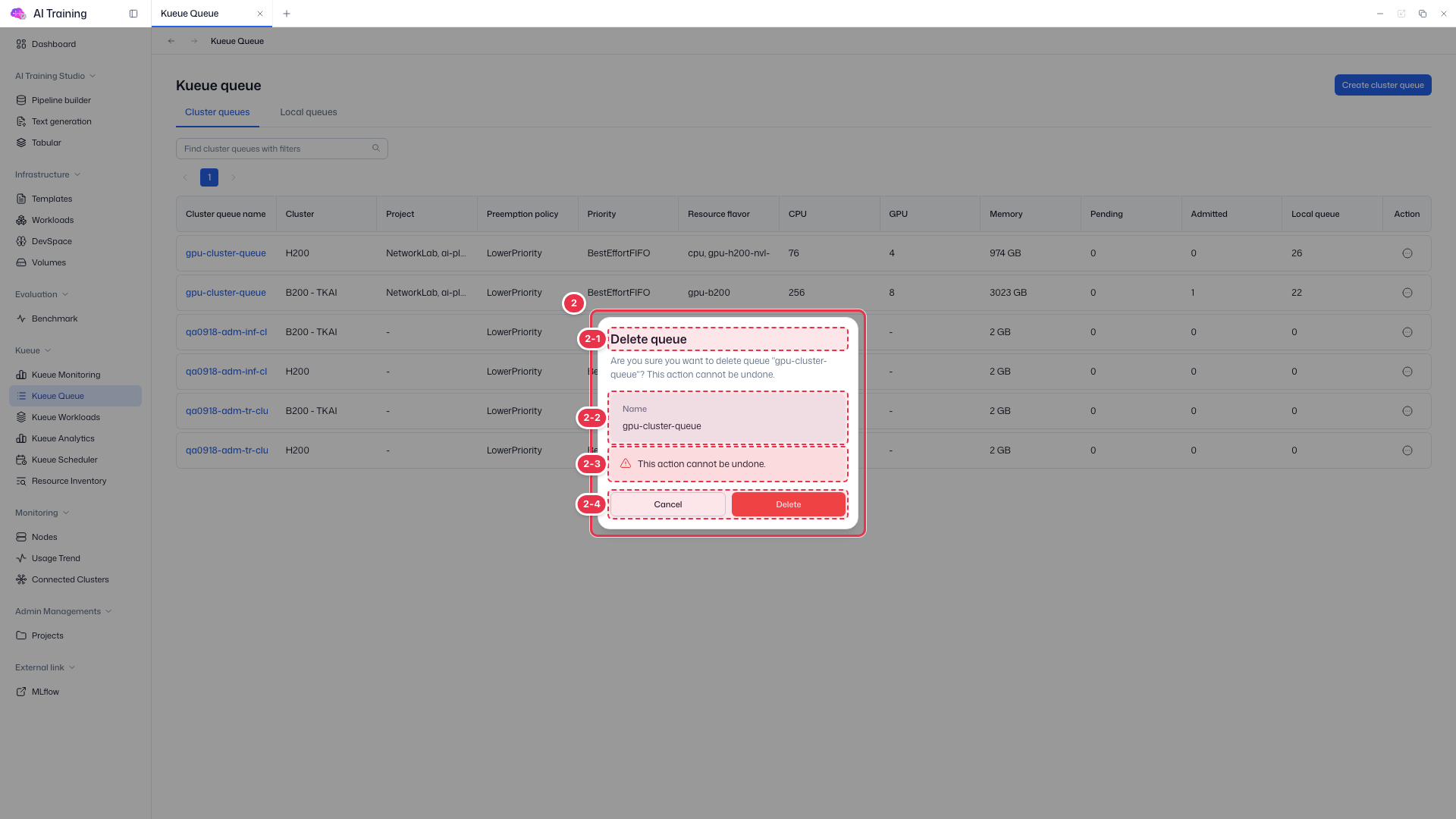
Task: Click the Create cluster queue button
Action: [1382, 85]
